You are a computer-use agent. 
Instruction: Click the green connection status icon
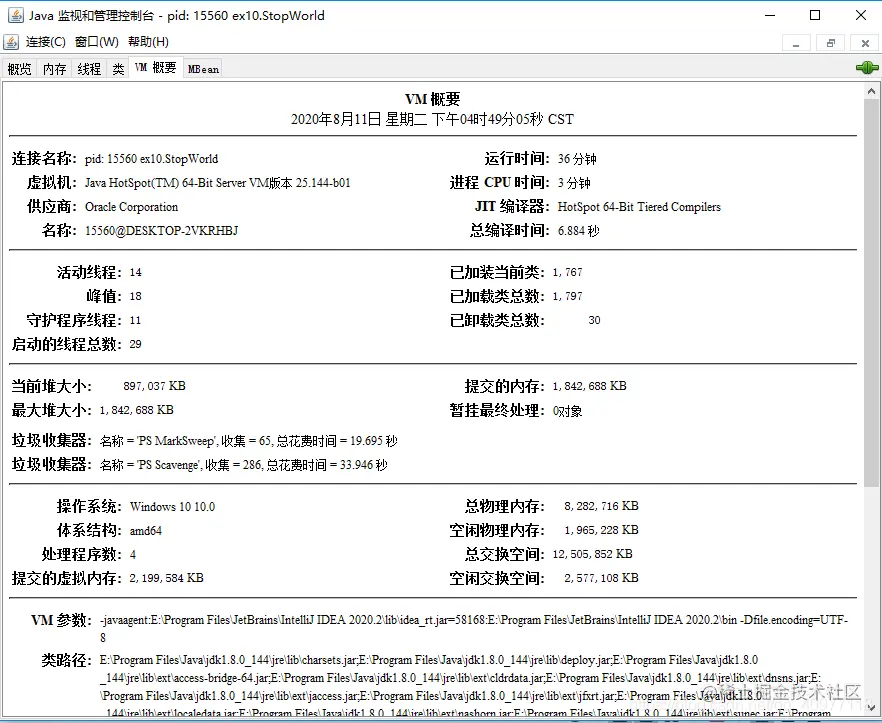tap(867, 68)
